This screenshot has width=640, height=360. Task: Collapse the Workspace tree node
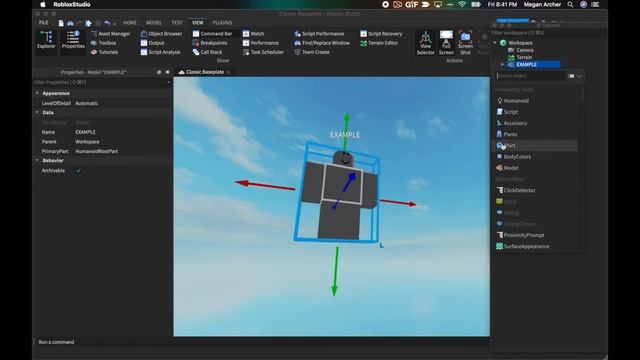pyautogui.click(x=495, y=43)
